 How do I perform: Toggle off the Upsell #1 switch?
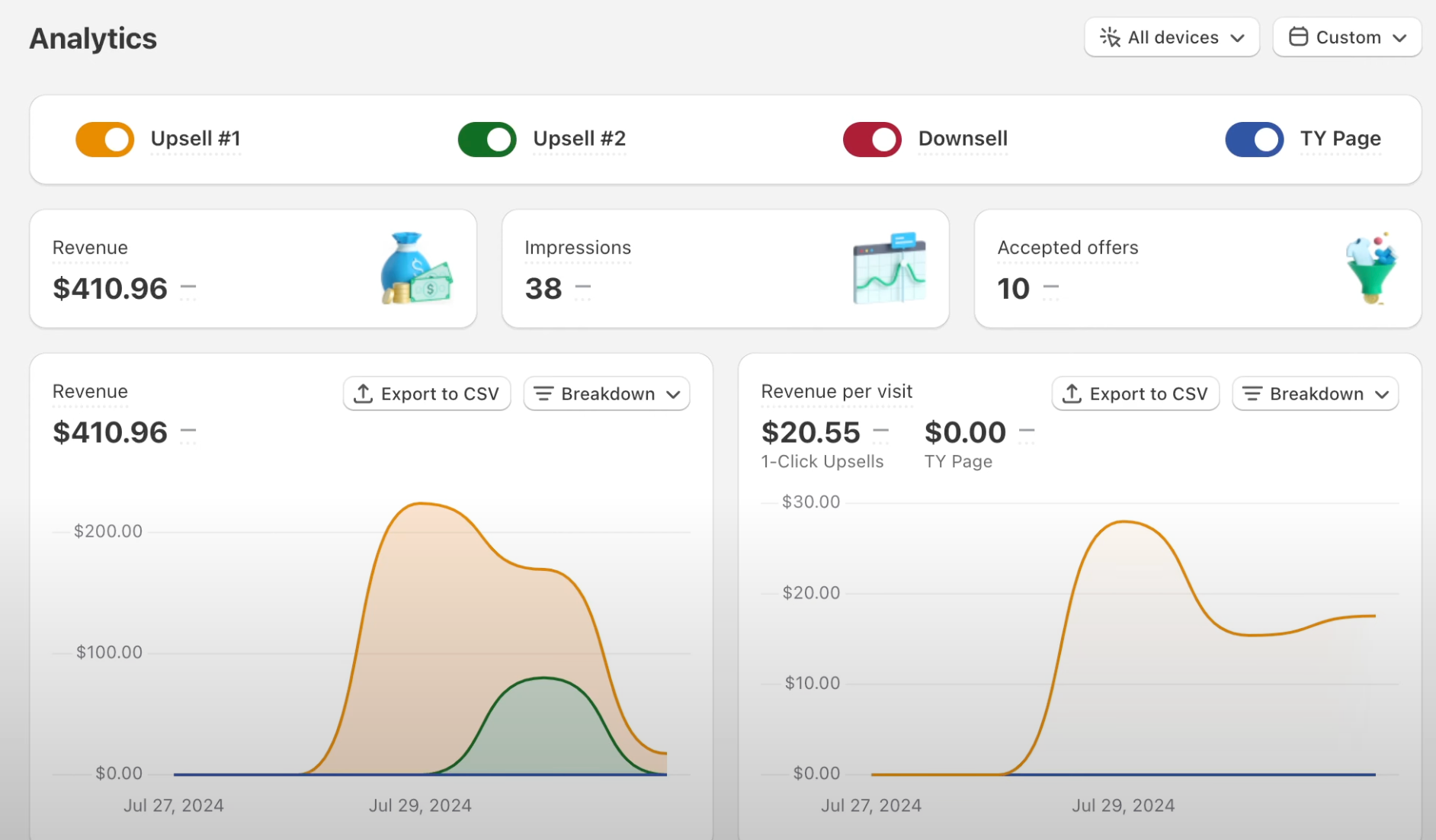tap(105, 139)
